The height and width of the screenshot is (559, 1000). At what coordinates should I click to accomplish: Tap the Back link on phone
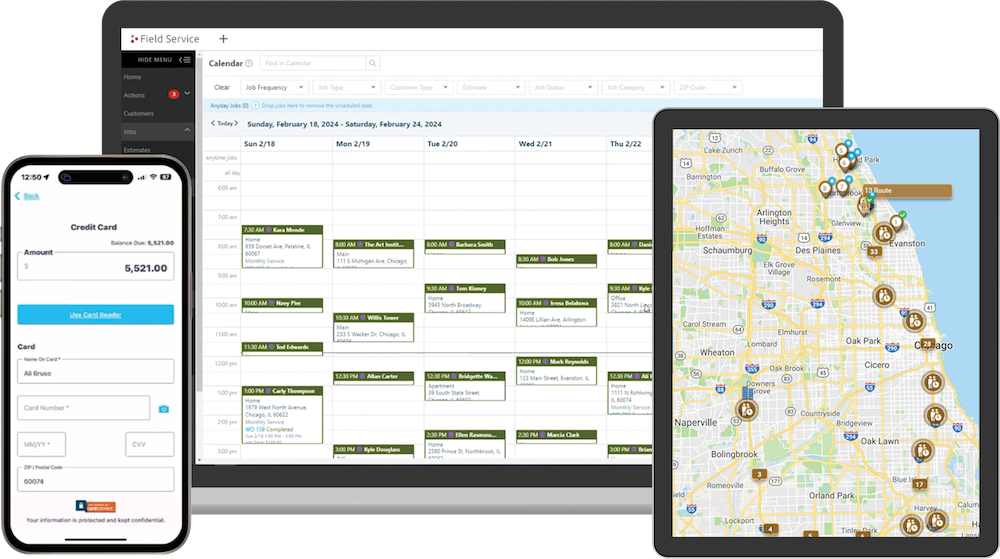pos(31,196)
